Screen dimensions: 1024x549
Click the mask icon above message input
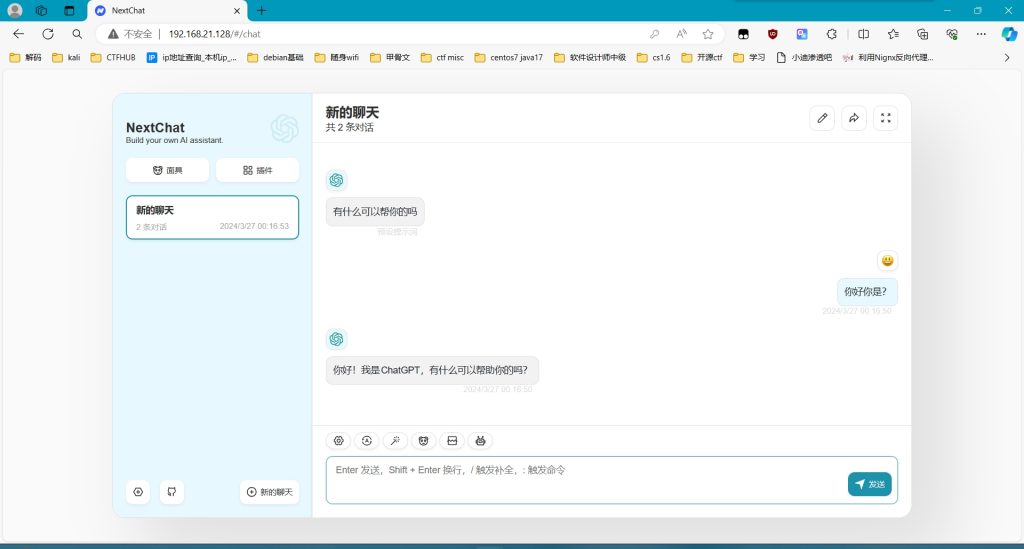tap(424, 440)
